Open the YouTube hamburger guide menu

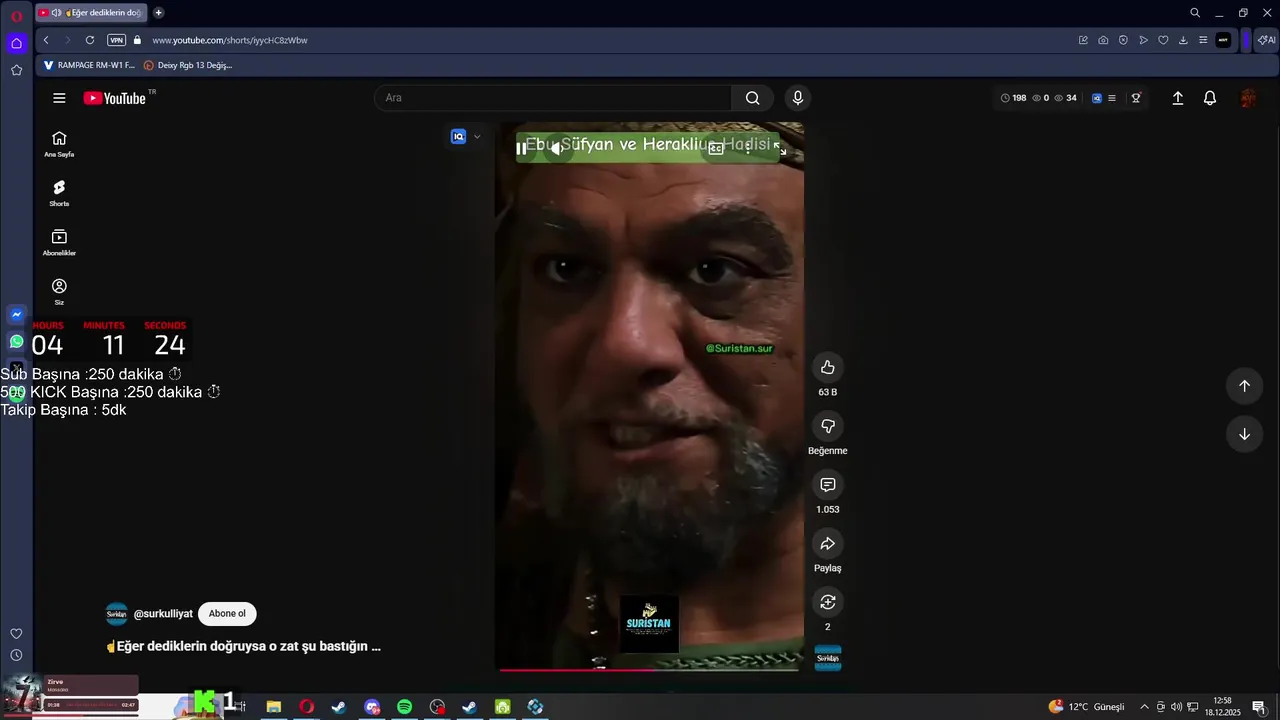(x=59, y=98)
